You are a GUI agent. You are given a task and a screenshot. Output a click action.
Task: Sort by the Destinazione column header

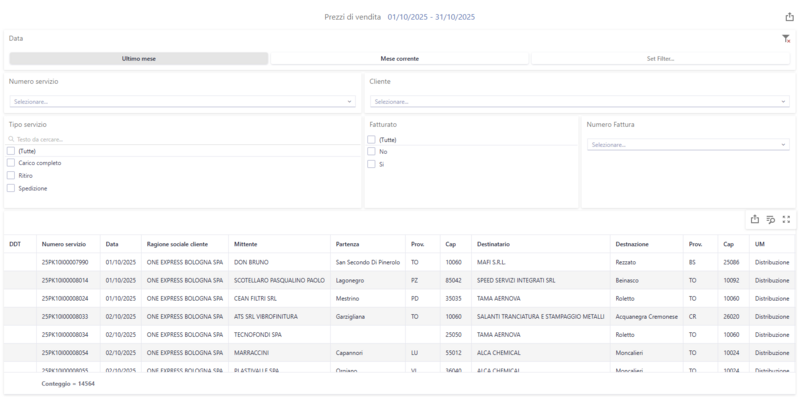click(646, 244)
